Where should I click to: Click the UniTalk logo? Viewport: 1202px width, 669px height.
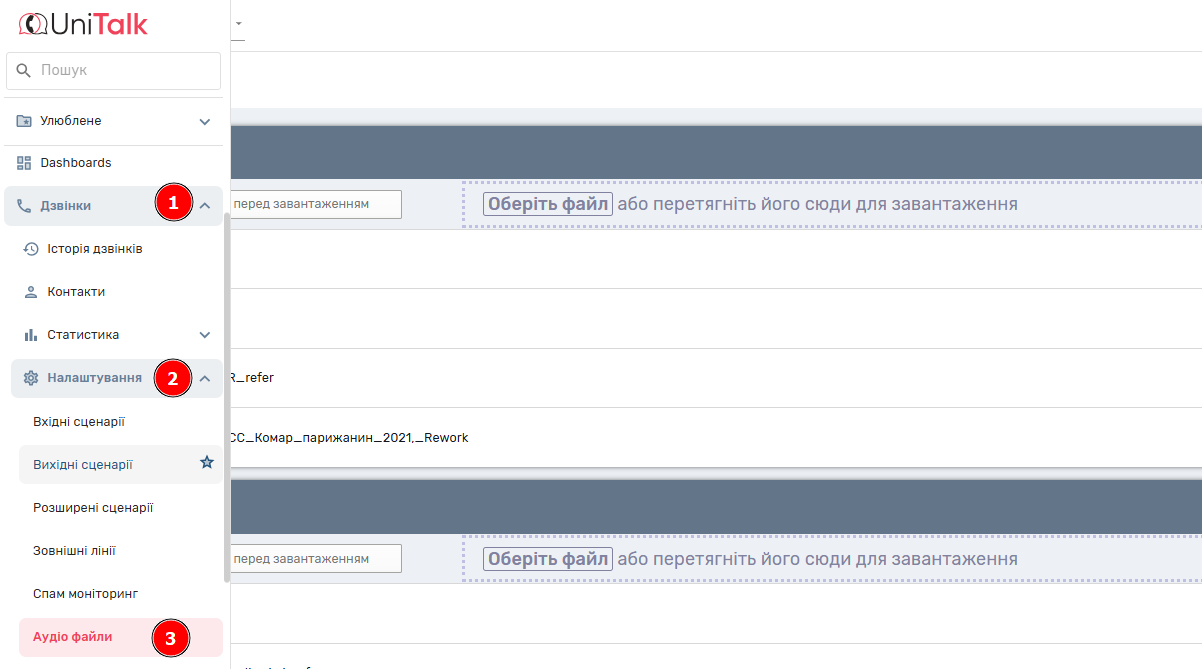tap(83, 24)
